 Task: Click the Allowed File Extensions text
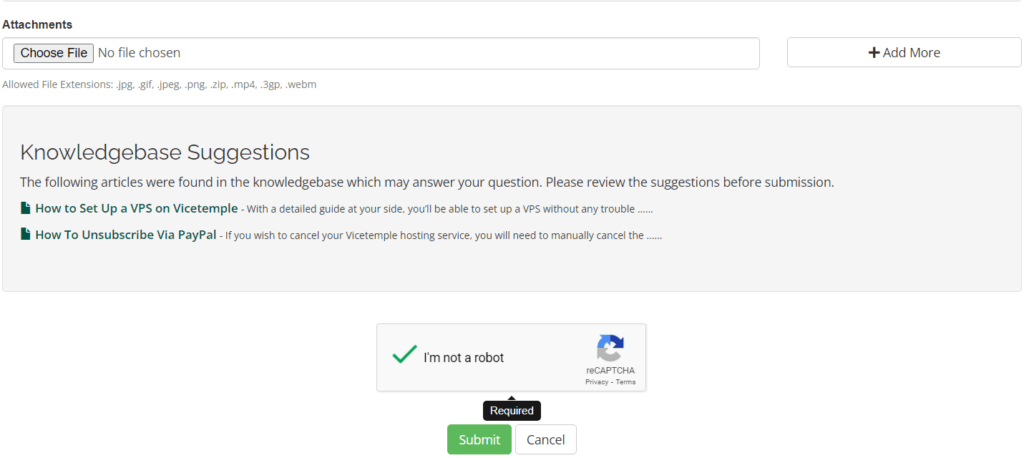(x=159, y=85)
